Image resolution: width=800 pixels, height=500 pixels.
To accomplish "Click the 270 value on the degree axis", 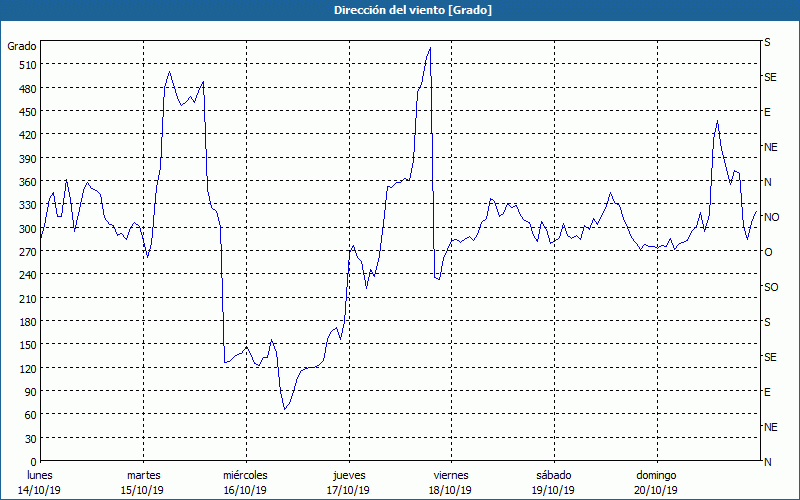I will (x=27, y=252).
